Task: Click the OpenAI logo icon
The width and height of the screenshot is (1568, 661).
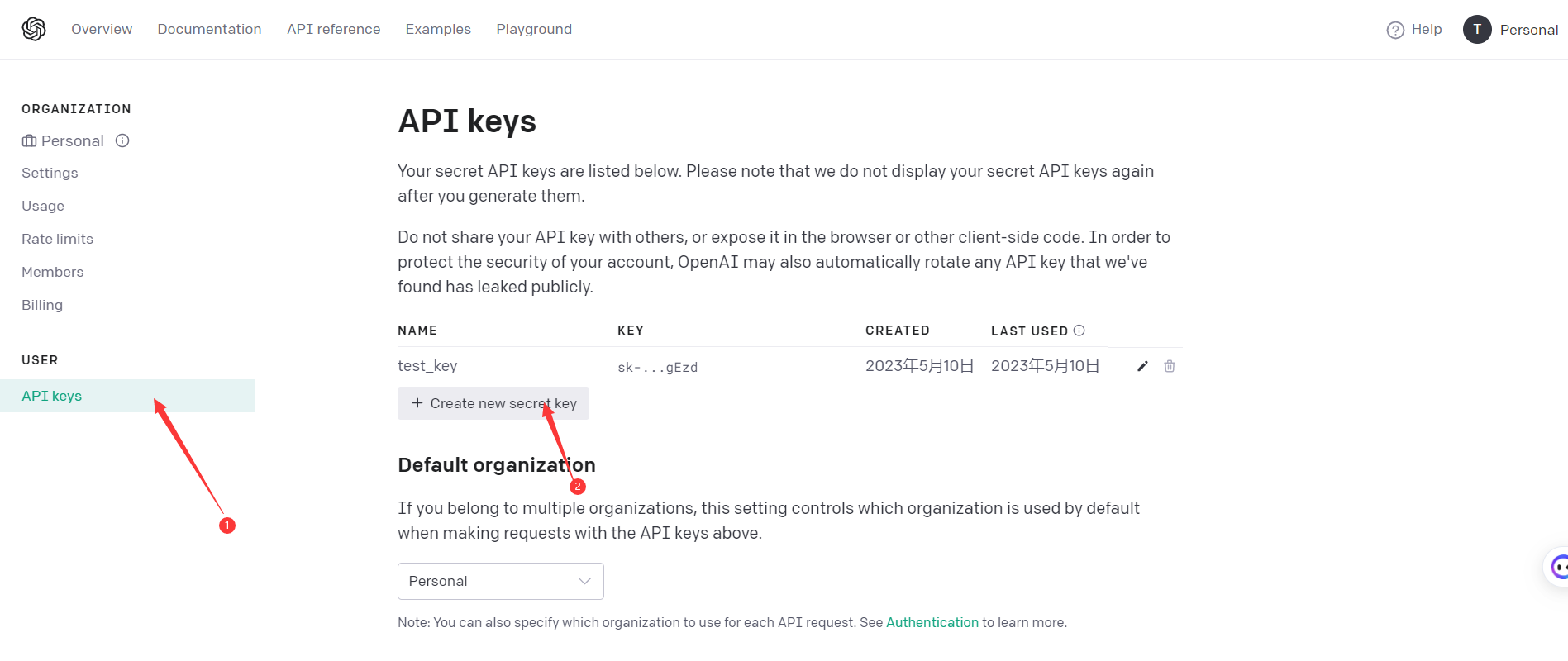Action: (34, 29)
